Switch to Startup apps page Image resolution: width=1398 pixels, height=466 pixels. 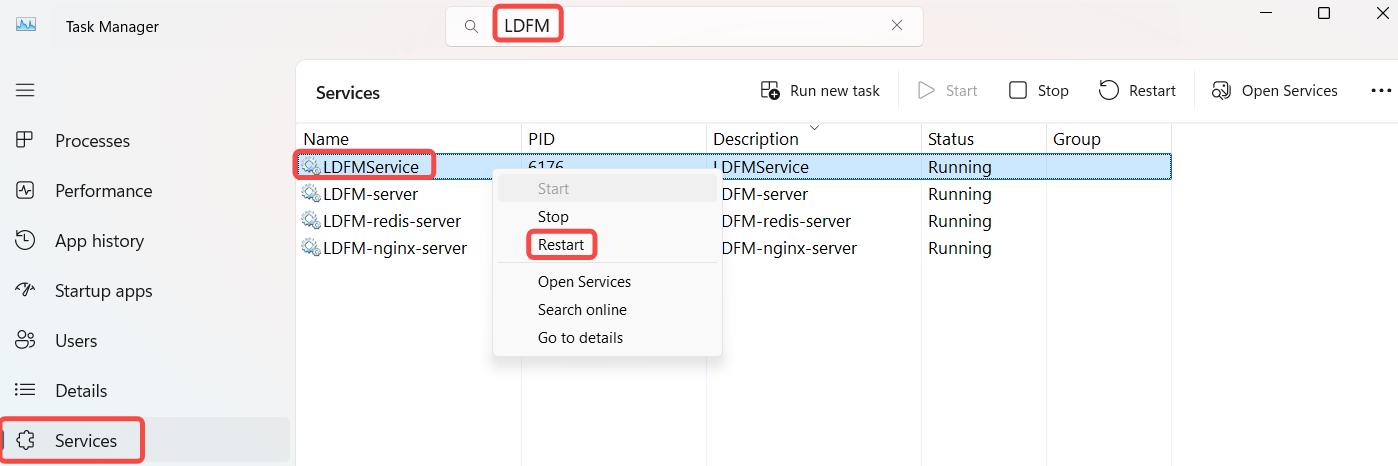click(103, 291)
